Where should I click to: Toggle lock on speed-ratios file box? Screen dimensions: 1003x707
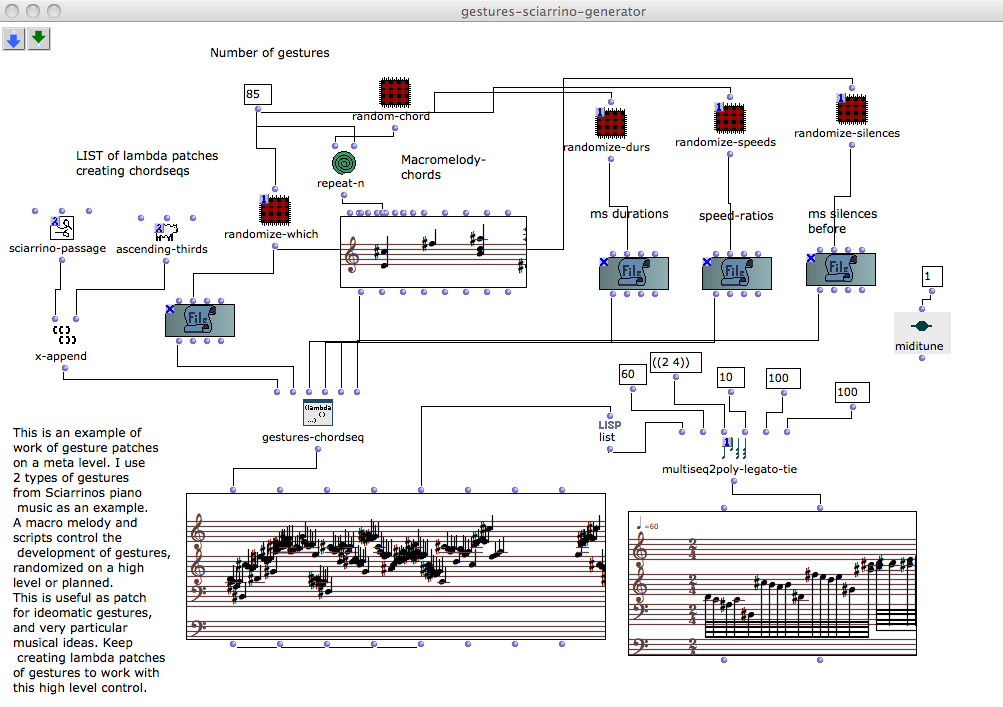coord(707,262)
